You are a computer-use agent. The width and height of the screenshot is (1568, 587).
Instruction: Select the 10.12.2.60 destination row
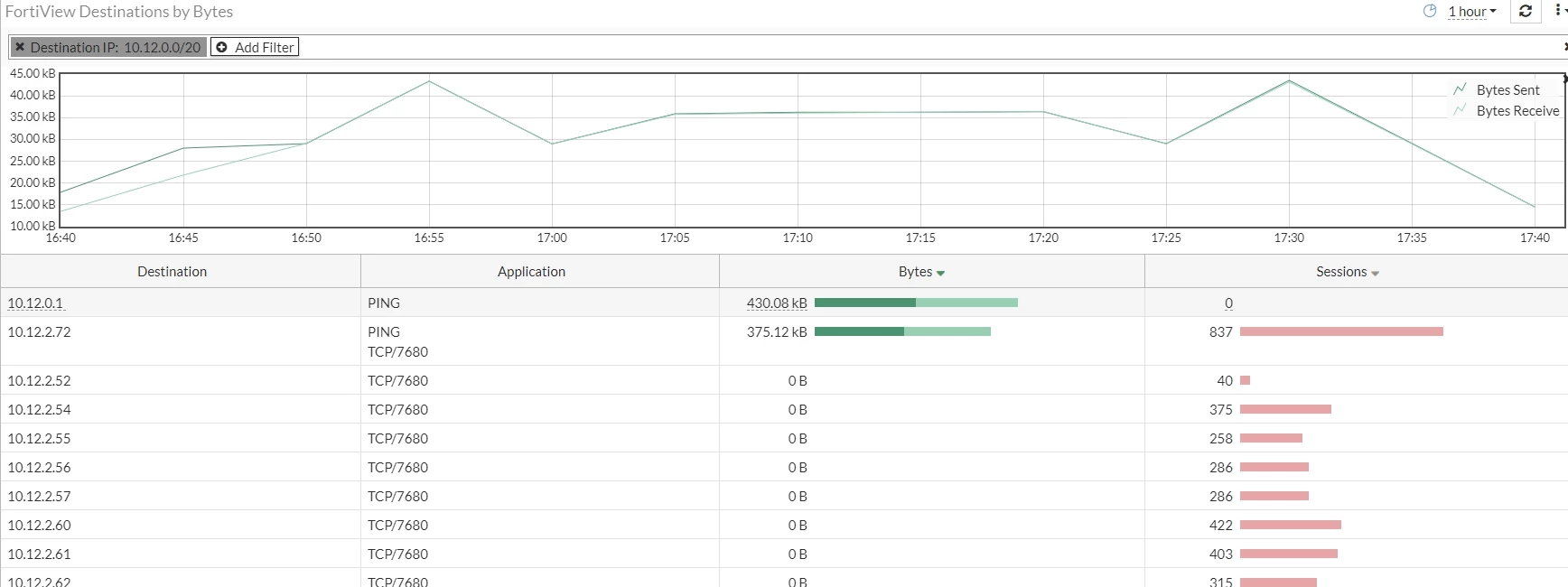784,525
